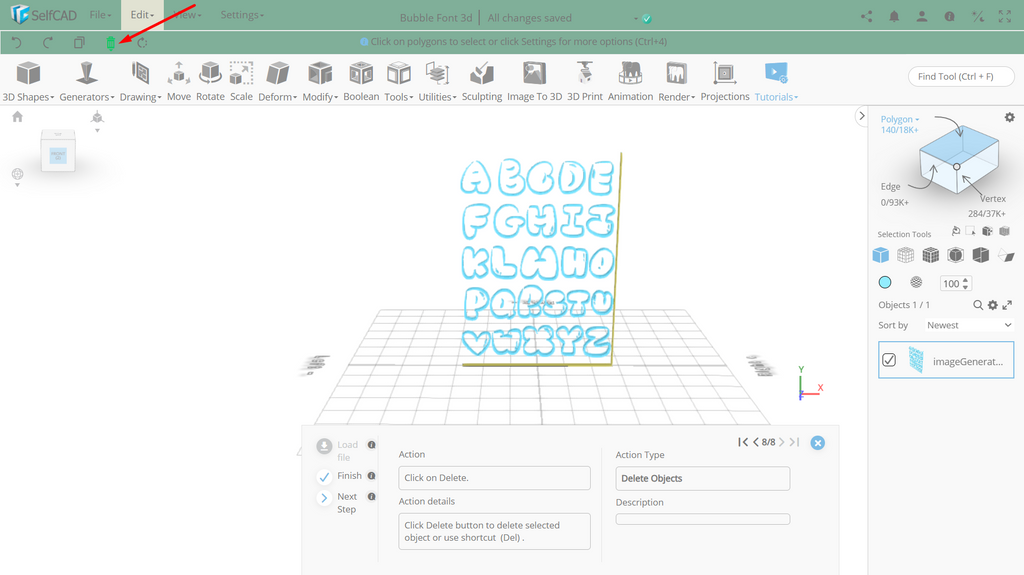Select the meshed sphere selection option
Image resolution: width=1024 pixels, height=575 pixels.
pyautogui.click(x=916, y=282)
